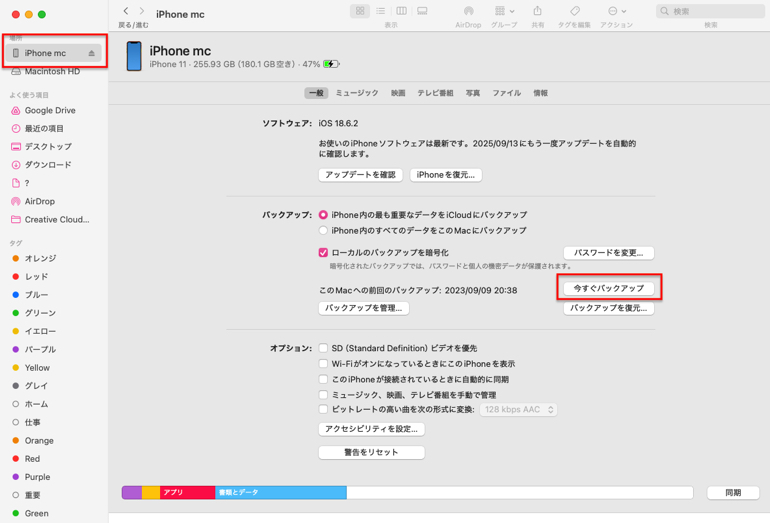Select back up to iCloud radio option
Screen dimensions: 770x523
click(323, 215)
